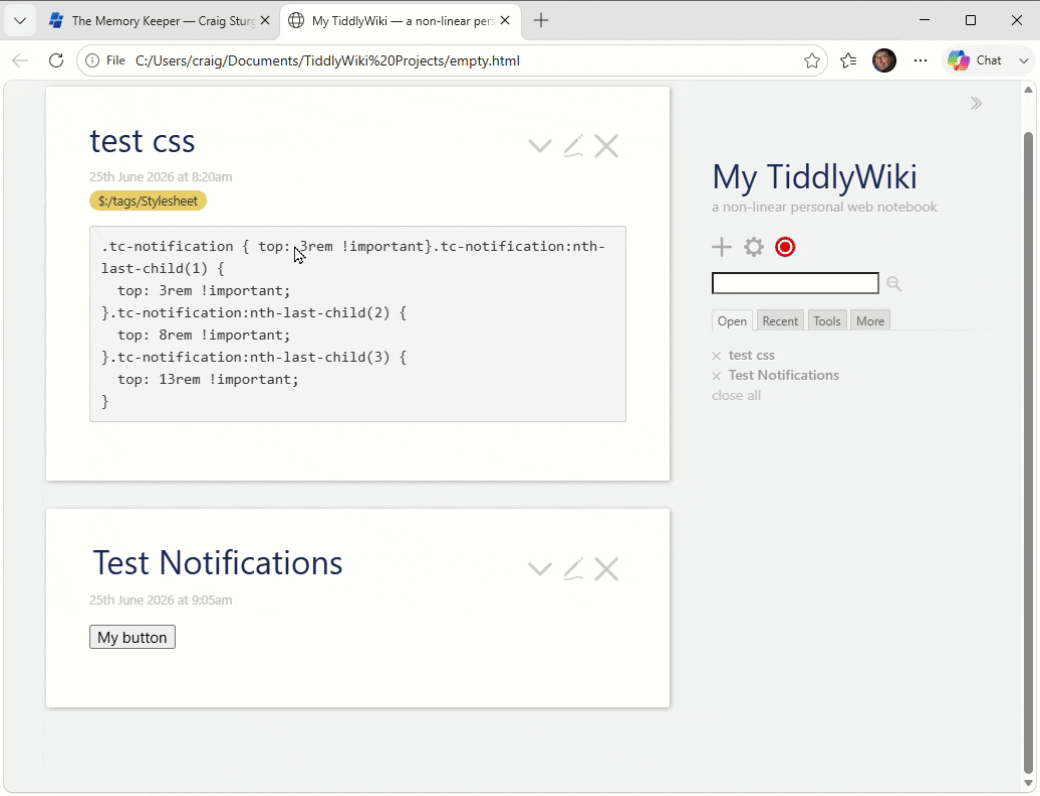
Task: Switch to the Open sidebar tab
Action: click(x=732, y=321)
